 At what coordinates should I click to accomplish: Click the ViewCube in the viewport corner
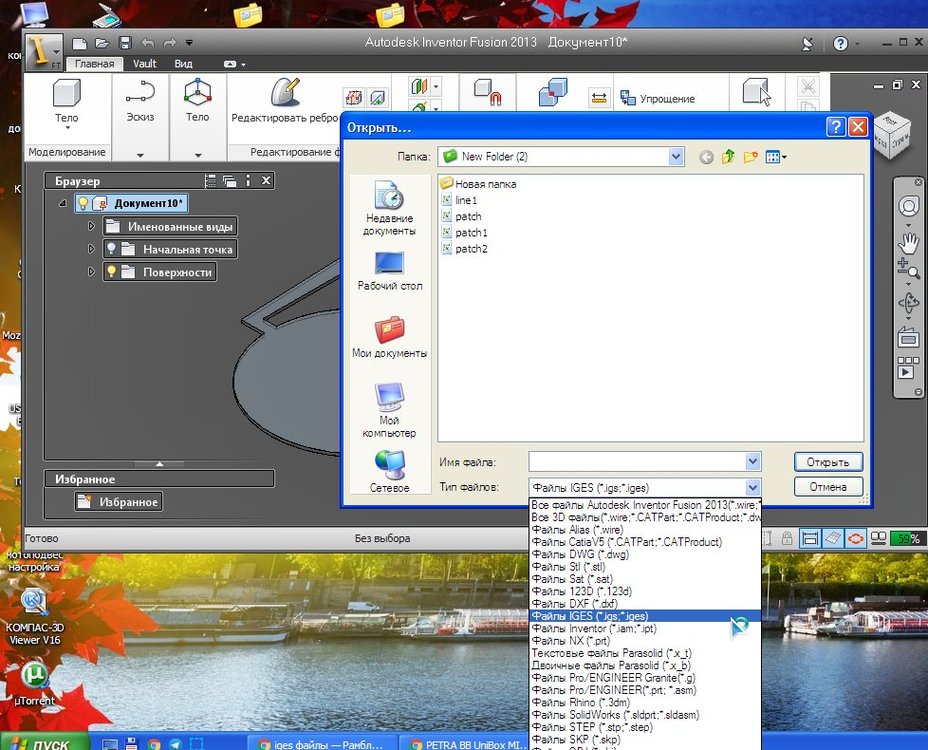click(891, 135)
